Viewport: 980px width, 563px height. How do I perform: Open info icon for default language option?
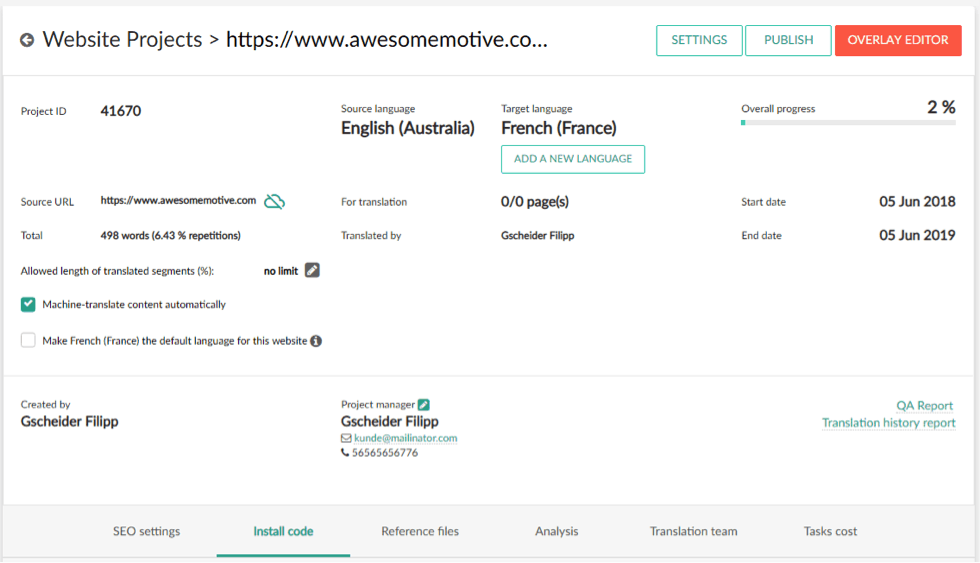pos(316,341)
